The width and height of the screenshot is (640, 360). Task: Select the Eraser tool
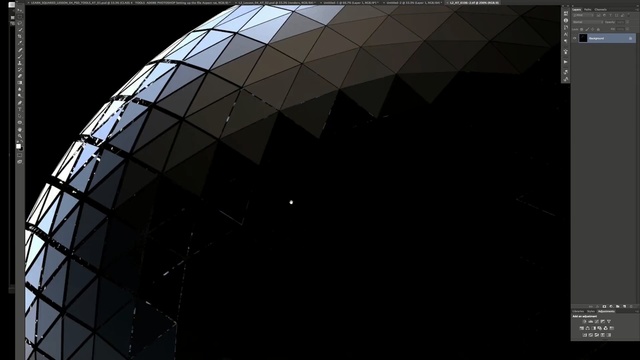pos(20,76)
